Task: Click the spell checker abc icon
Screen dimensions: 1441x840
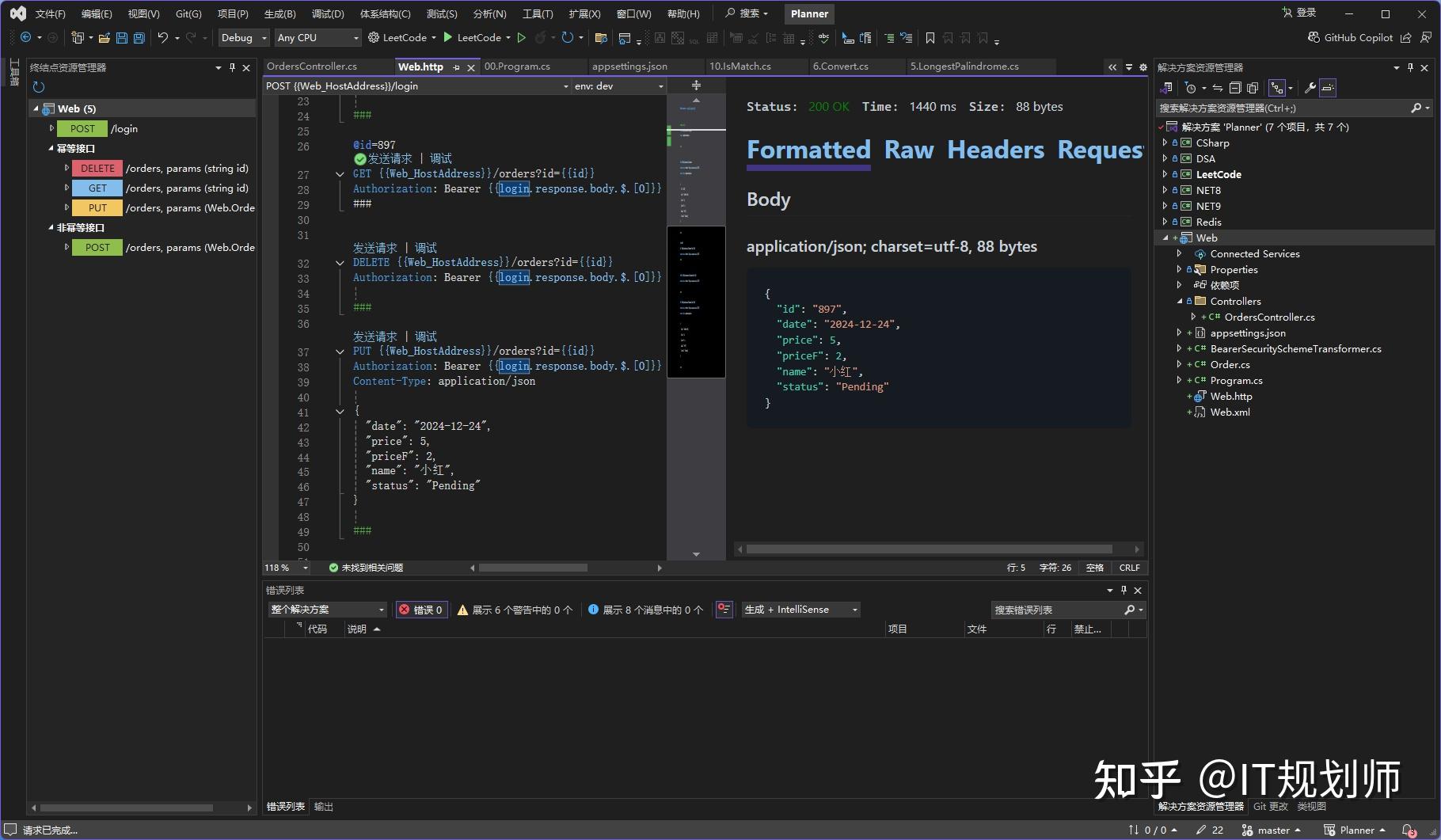Action: [x=823, y=37]
